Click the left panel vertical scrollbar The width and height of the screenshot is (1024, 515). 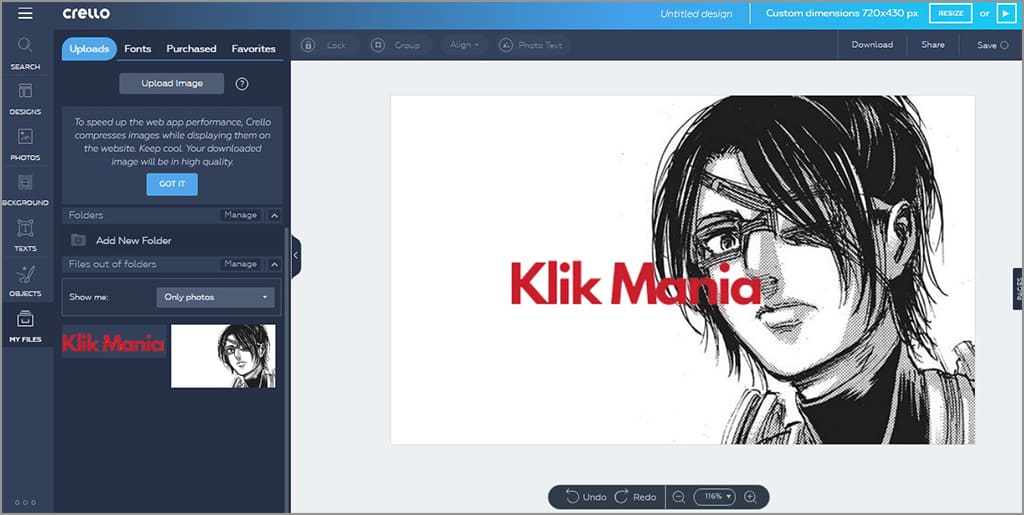286,369
